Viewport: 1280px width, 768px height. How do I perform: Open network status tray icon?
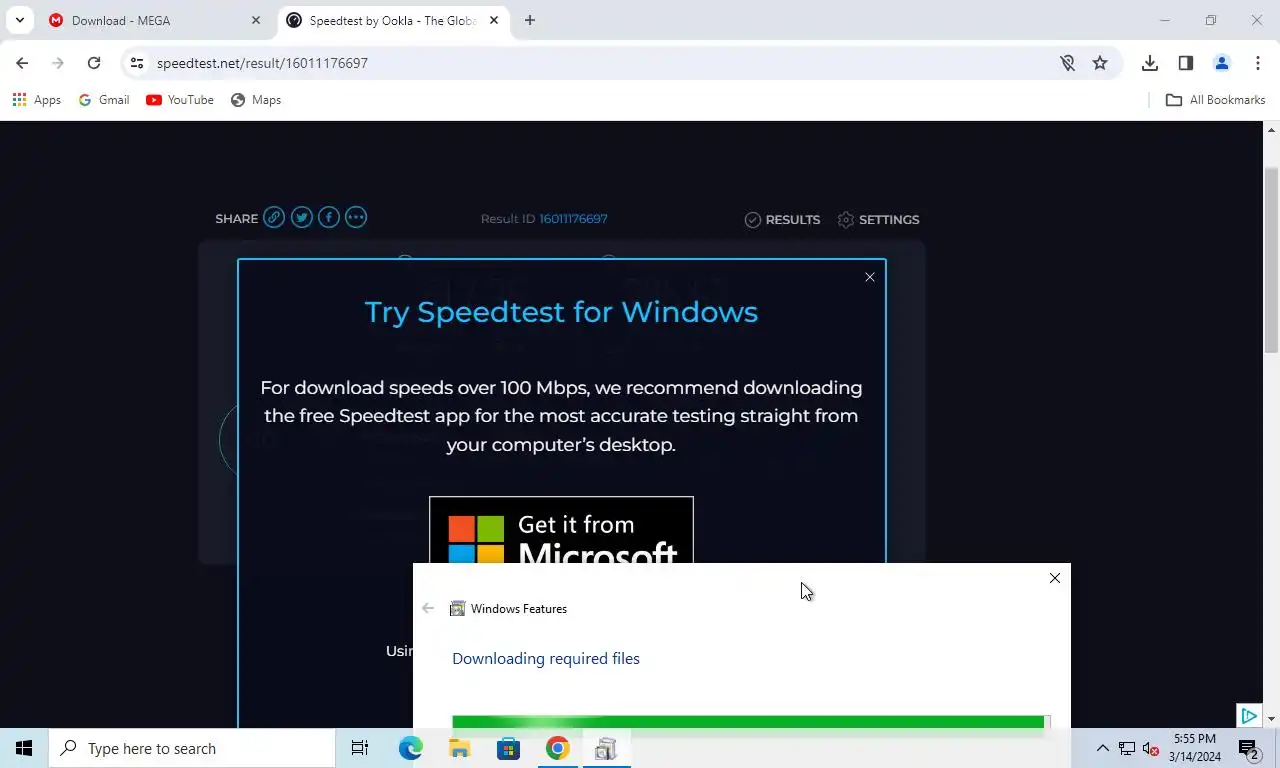[x=1127, y=748]
